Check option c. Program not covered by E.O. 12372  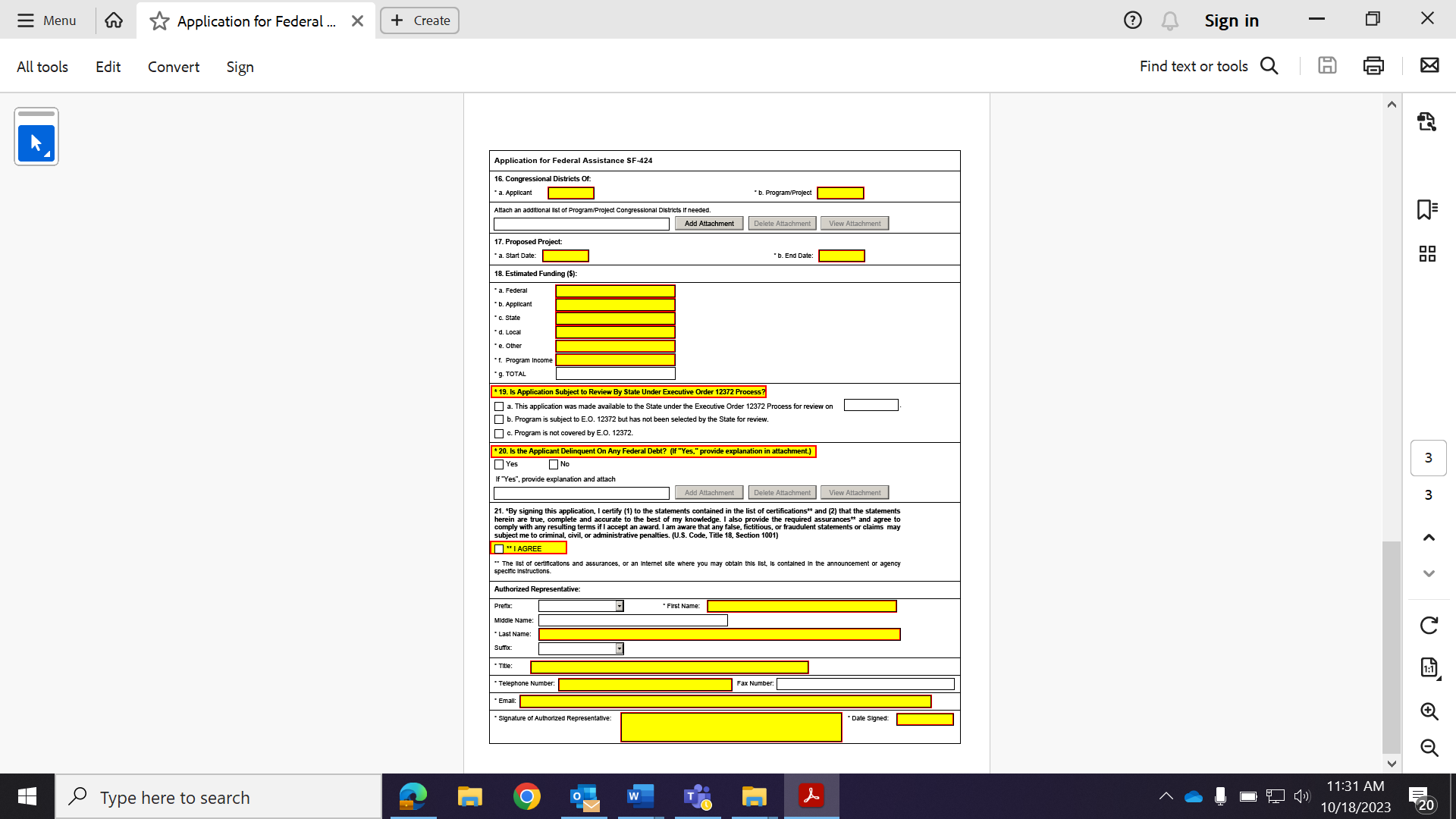pyautogui.click(x=499, y=434)
